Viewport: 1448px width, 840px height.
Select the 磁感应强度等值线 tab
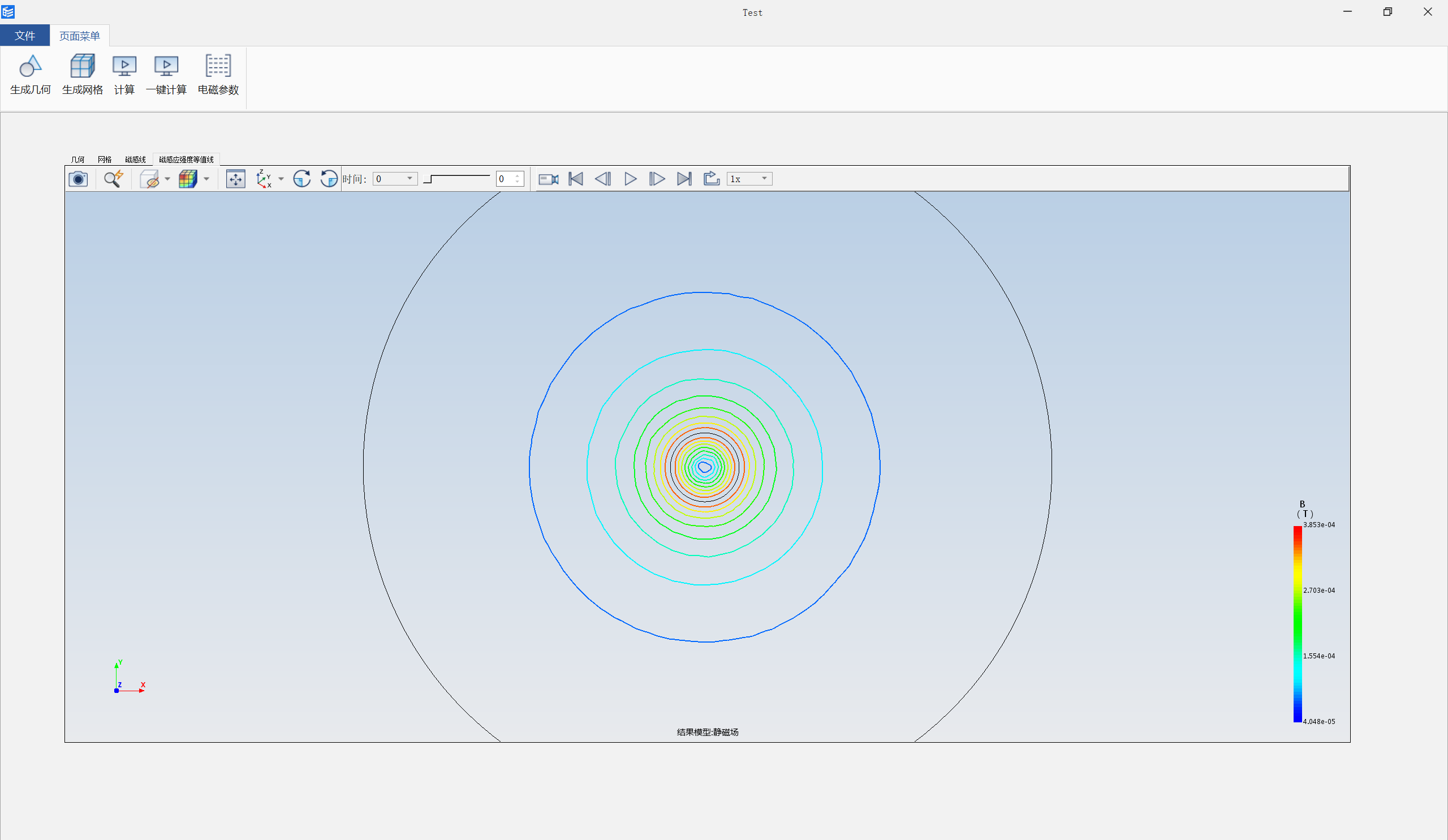tap(186, 160)
